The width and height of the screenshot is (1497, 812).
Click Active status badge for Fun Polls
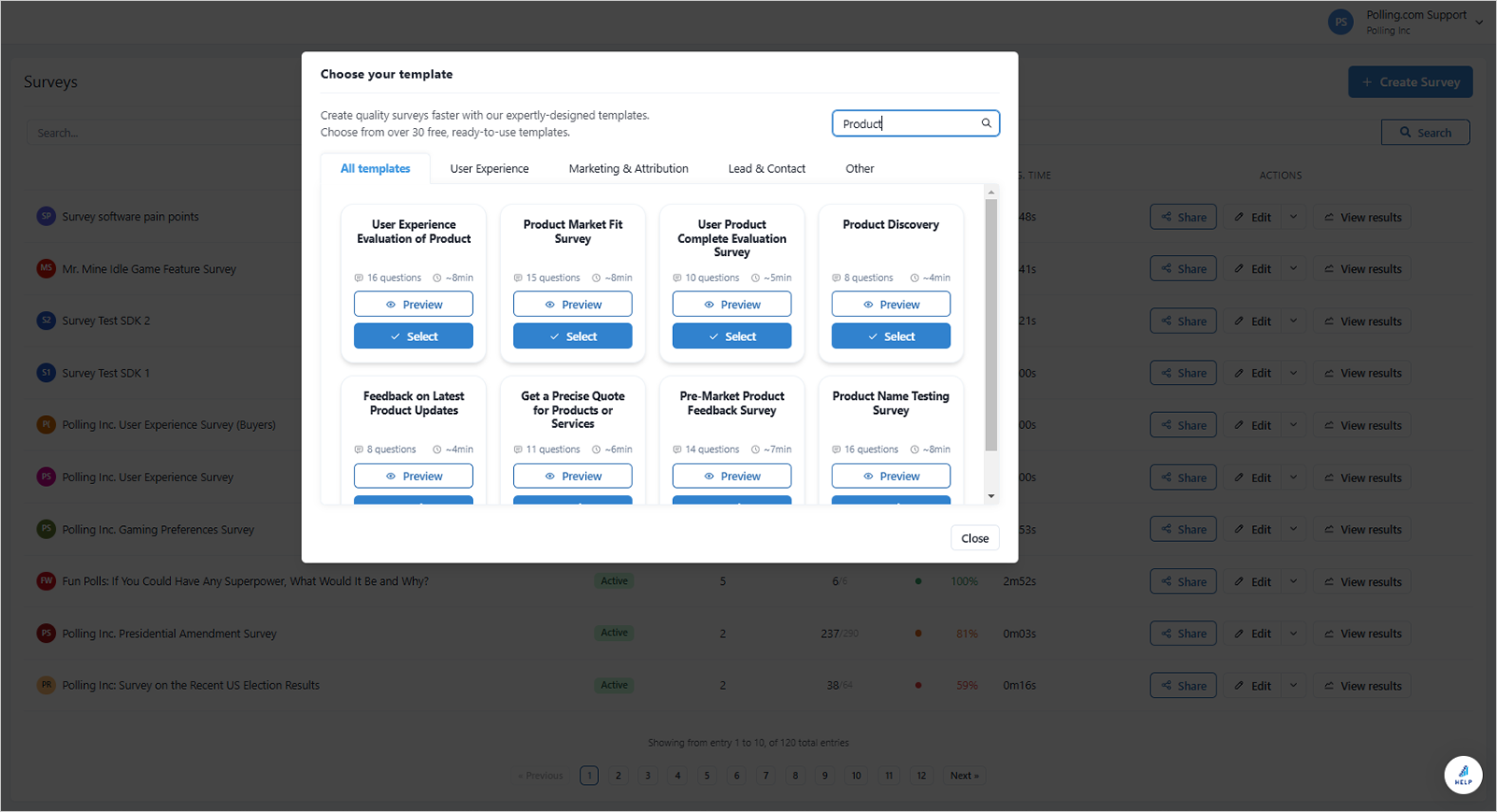[x=614, y=581]
